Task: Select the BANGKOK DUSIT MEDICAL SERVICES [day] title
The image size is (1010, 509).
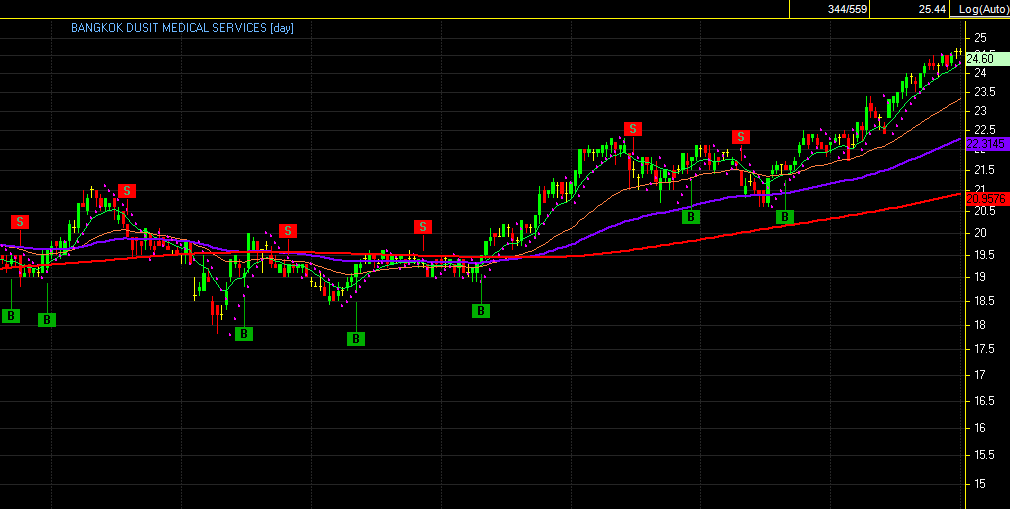Action: 182,28
